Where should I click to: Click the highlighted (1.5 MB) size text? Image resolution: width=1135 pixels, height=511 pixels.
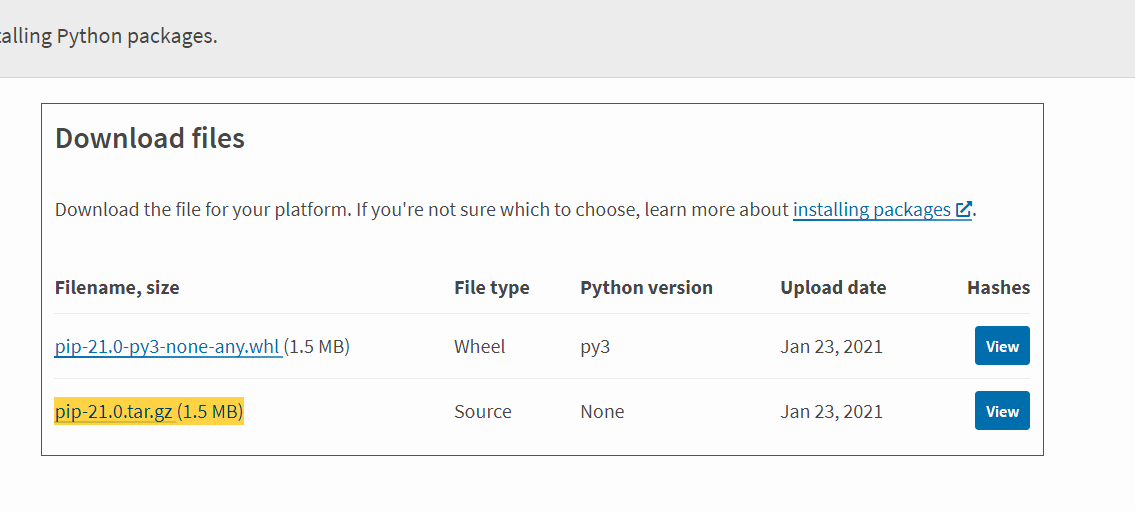coord(211,412)
